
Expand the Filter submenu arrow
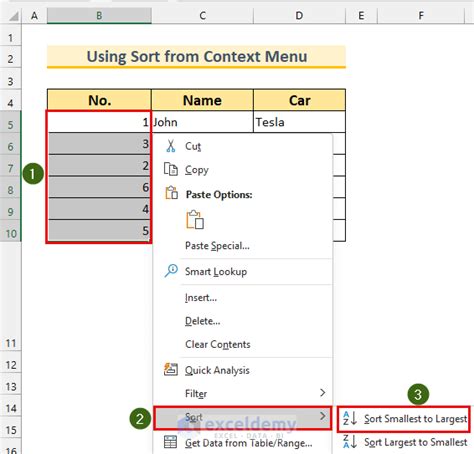click(x=322, y=393)
